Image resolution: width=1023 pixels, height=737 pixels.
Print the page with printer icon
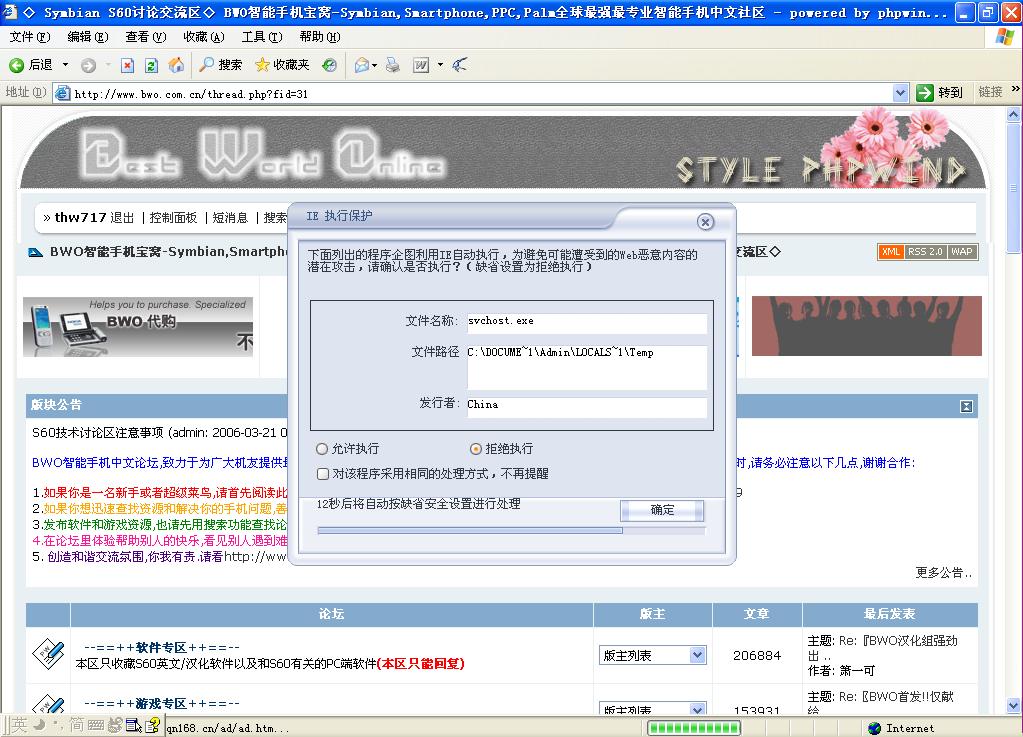click(393, 65)
